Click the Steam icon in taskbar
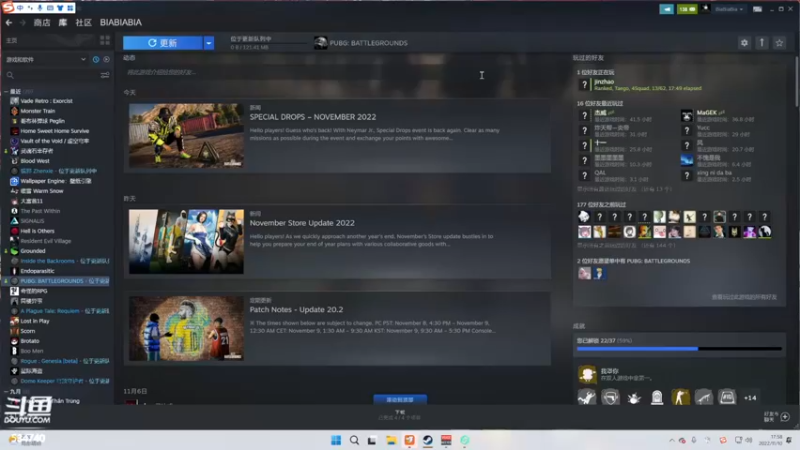This screenshot has width=800, height=450. pos(428,440)
